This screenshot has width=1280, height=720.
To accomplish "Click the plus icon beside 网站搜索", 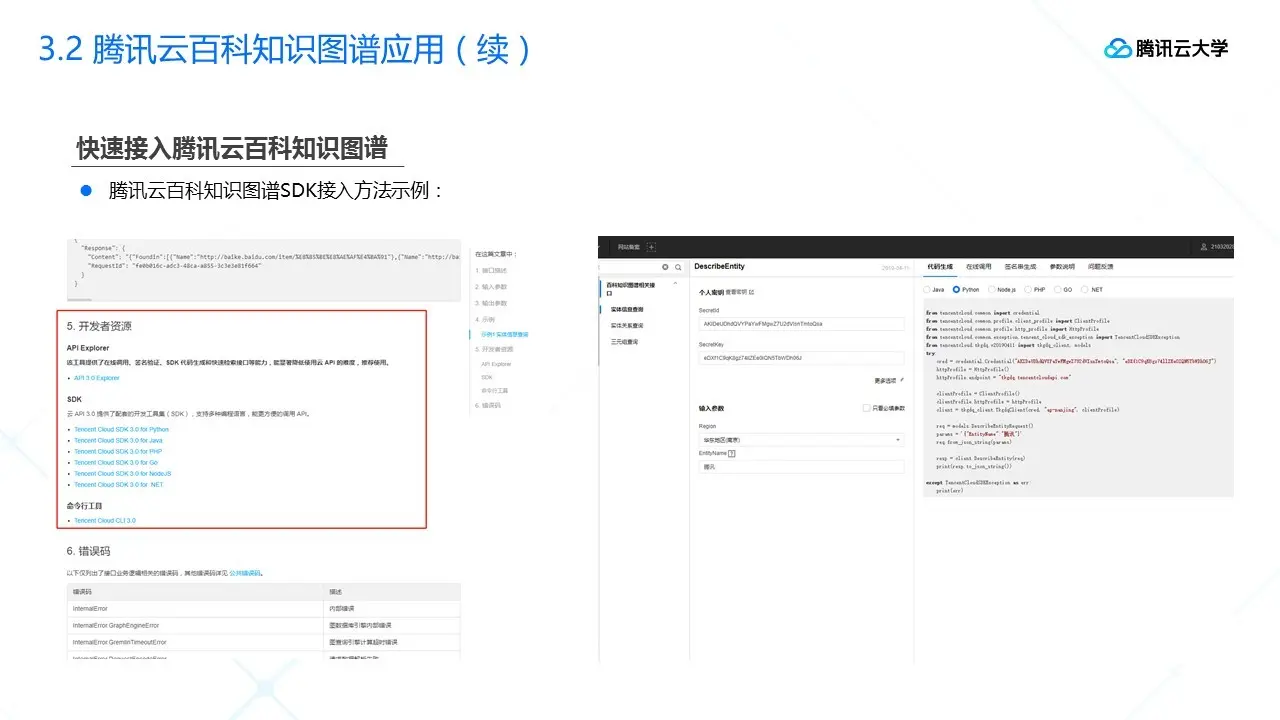I will [652, 247].
